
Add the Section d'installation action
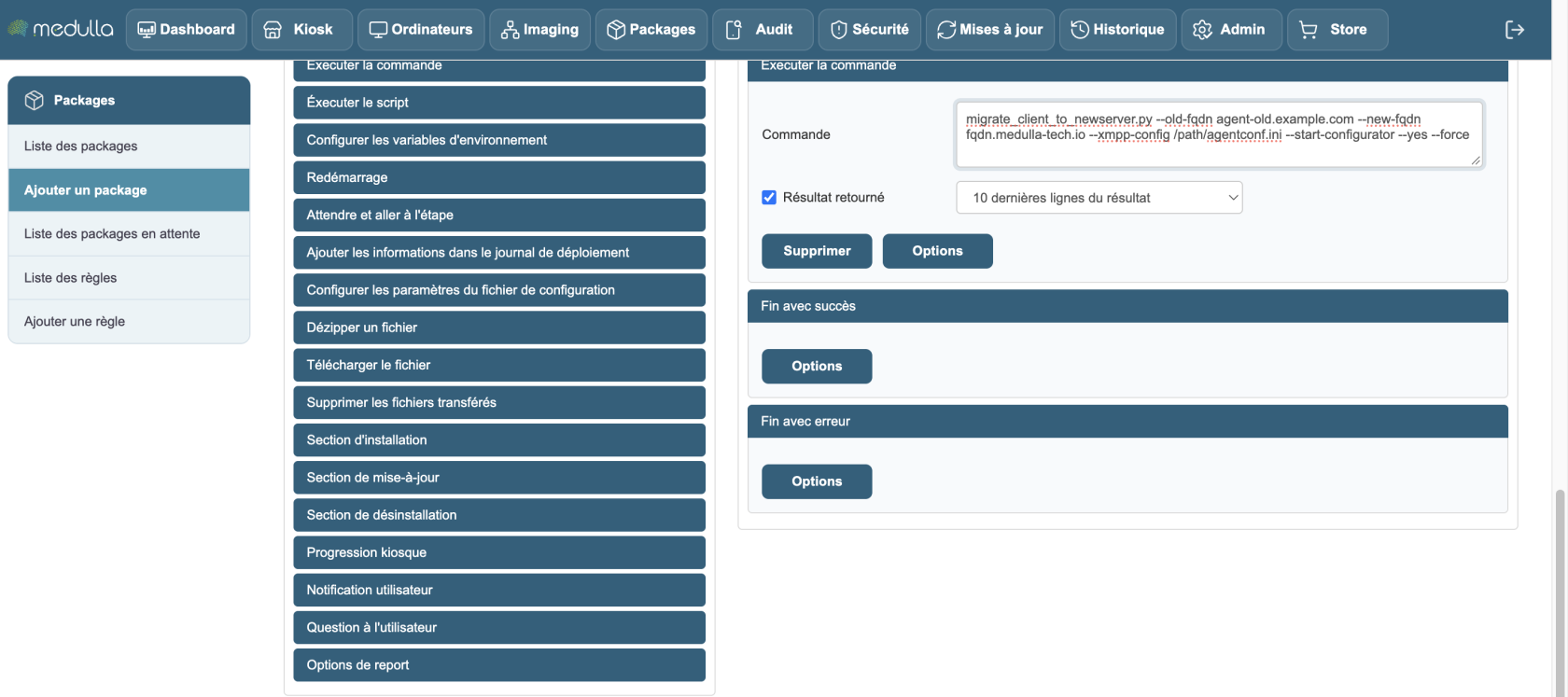point(499,439)
